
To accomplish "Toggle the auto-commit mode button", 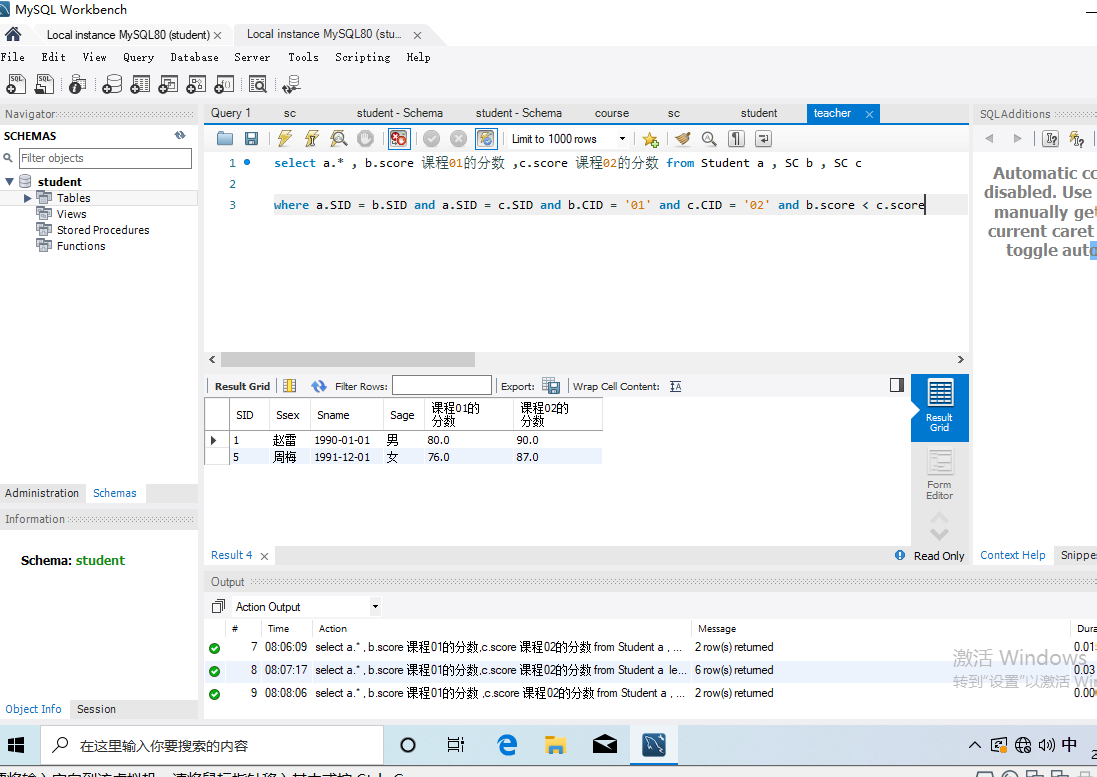I will 486,138.
